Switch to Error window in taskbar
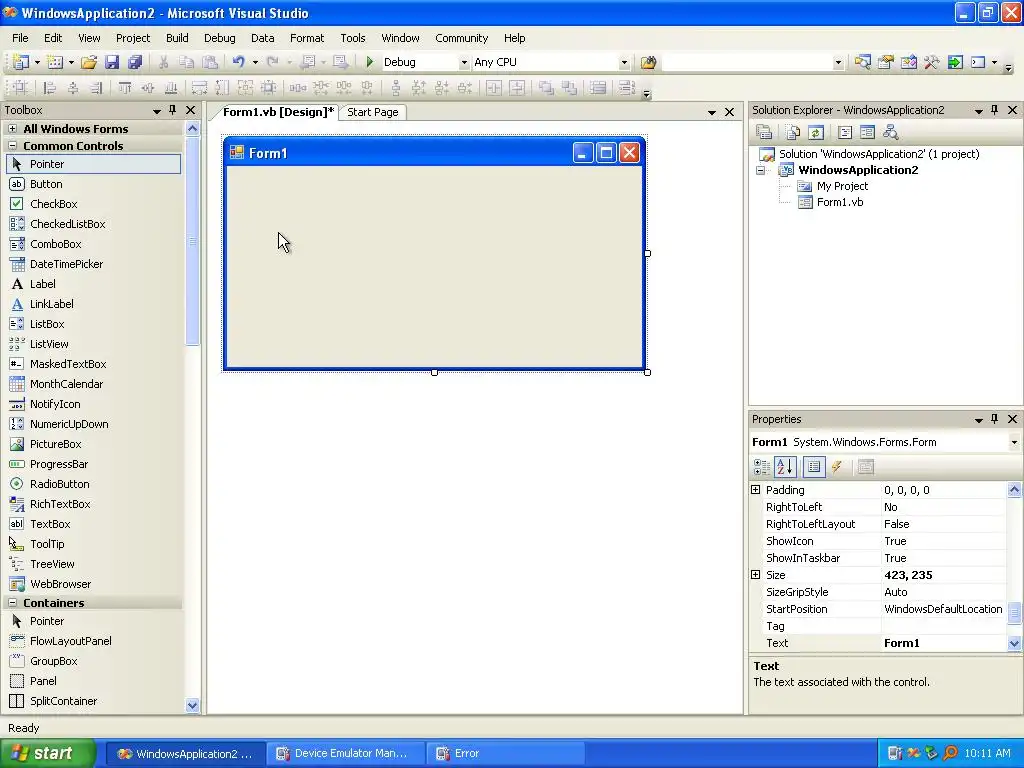The height and width of the screenshot is (768, 1024). tap(505, 754)
